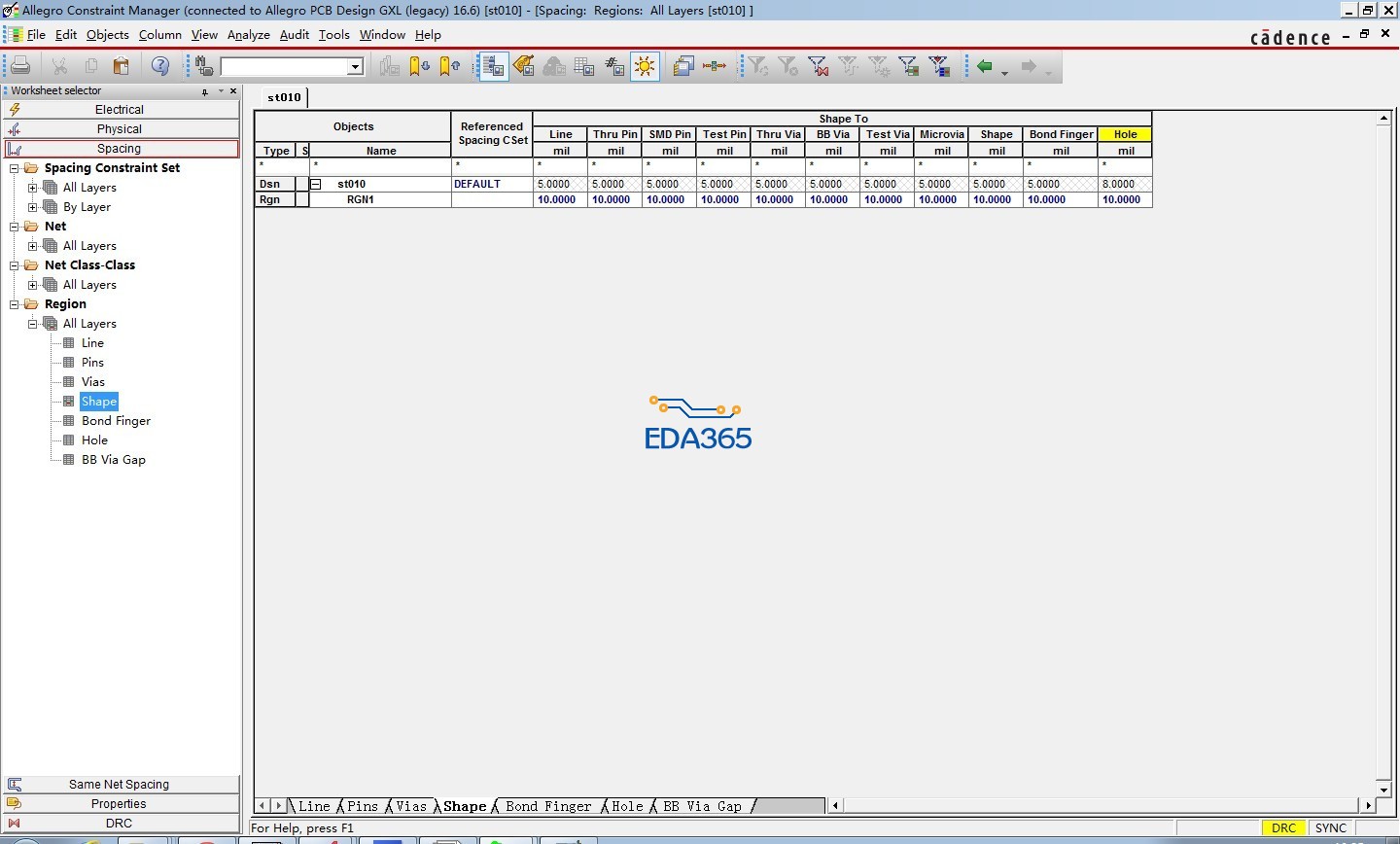The height and width of the screenshot is (844, 1400).
Task: Click the bookmark icon with up arrow
Action: pos(450,66)
